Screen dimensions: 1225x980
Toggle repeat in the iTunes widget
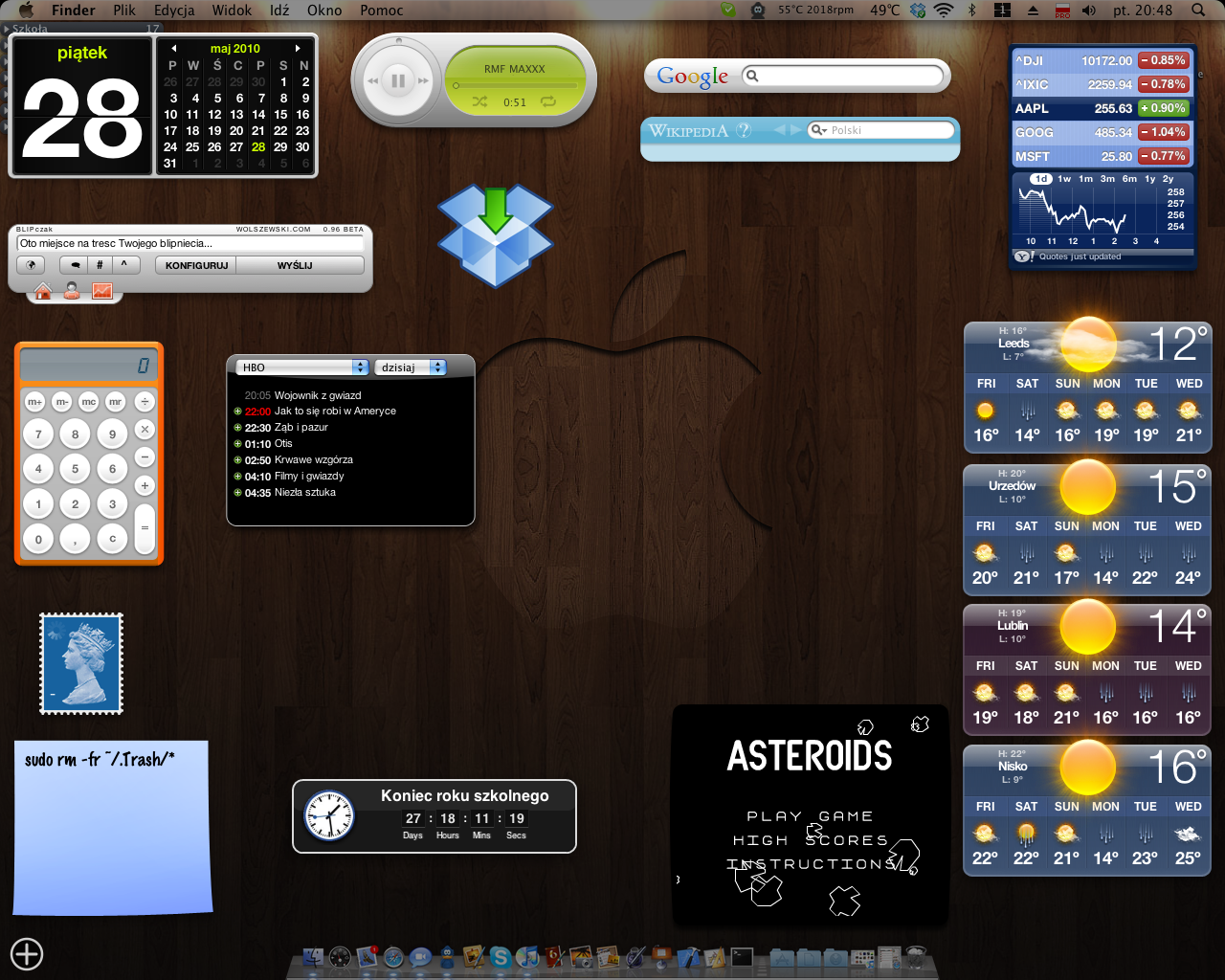click(548, 101)
